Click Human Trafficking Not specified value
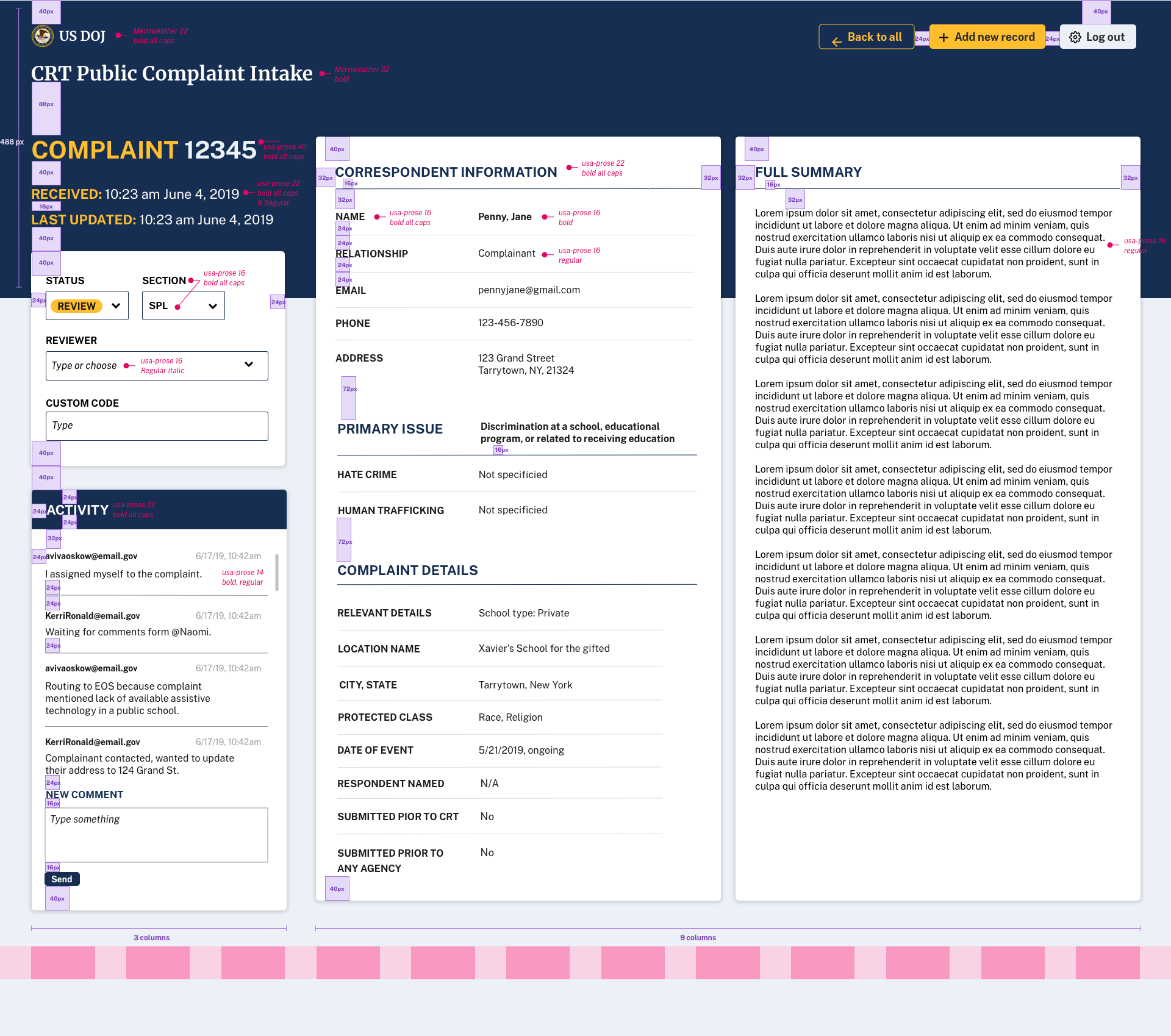This screenshot has width=1171, height=1036. pyautogui.click(x=513, y=510)
